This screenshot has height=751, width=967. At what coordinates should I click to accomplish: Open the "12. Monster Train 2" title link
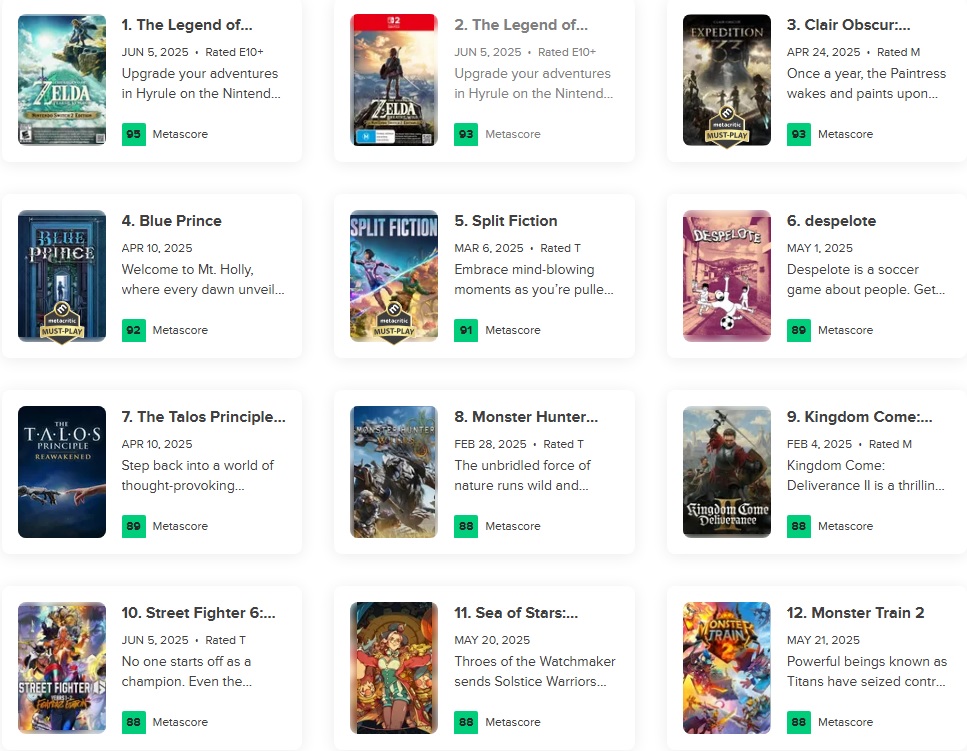pyautogui.click(x=855, y=612)
